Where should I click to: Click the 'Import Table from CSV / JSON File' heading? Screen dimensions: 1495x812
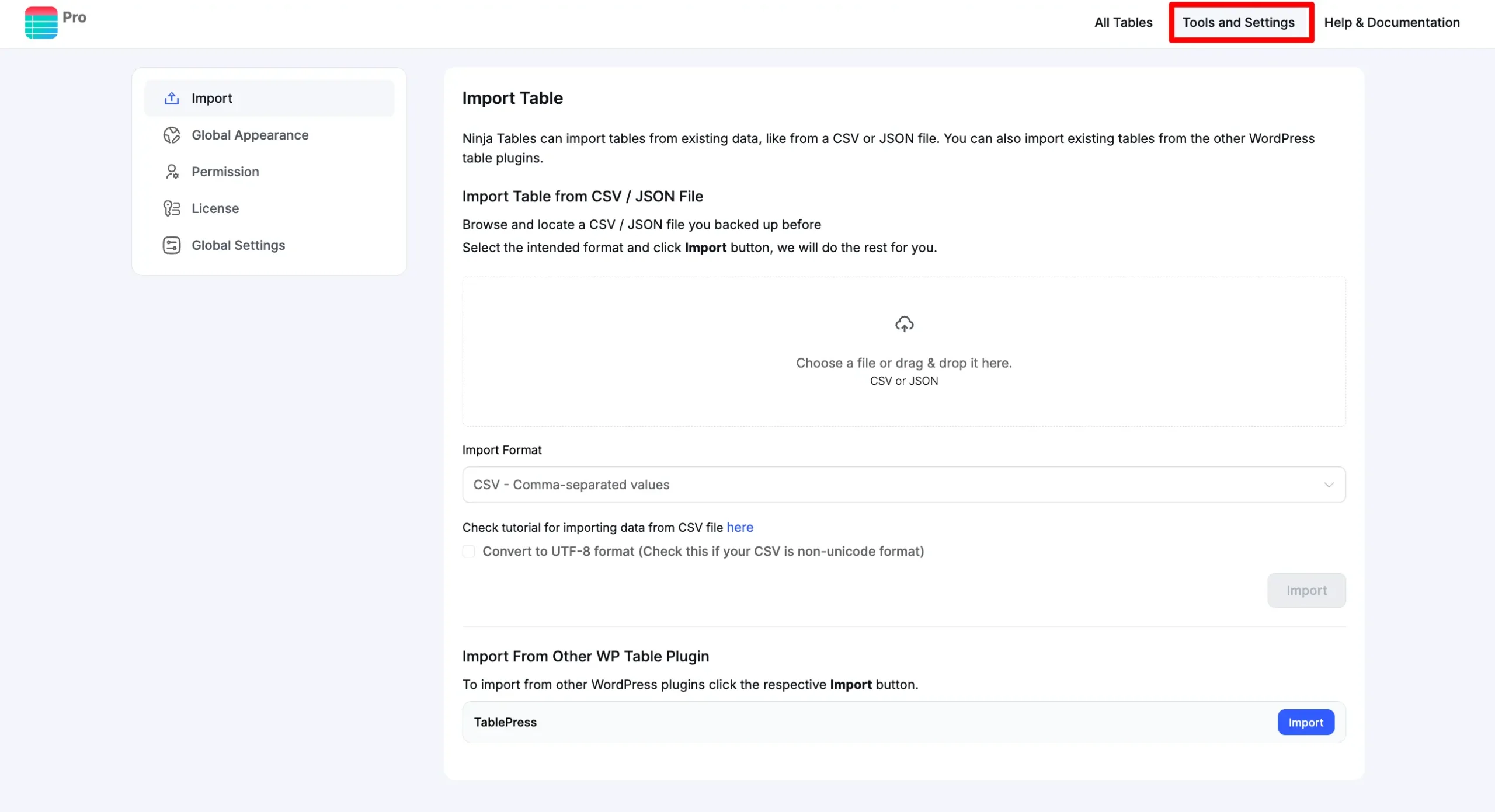point(583,197)
